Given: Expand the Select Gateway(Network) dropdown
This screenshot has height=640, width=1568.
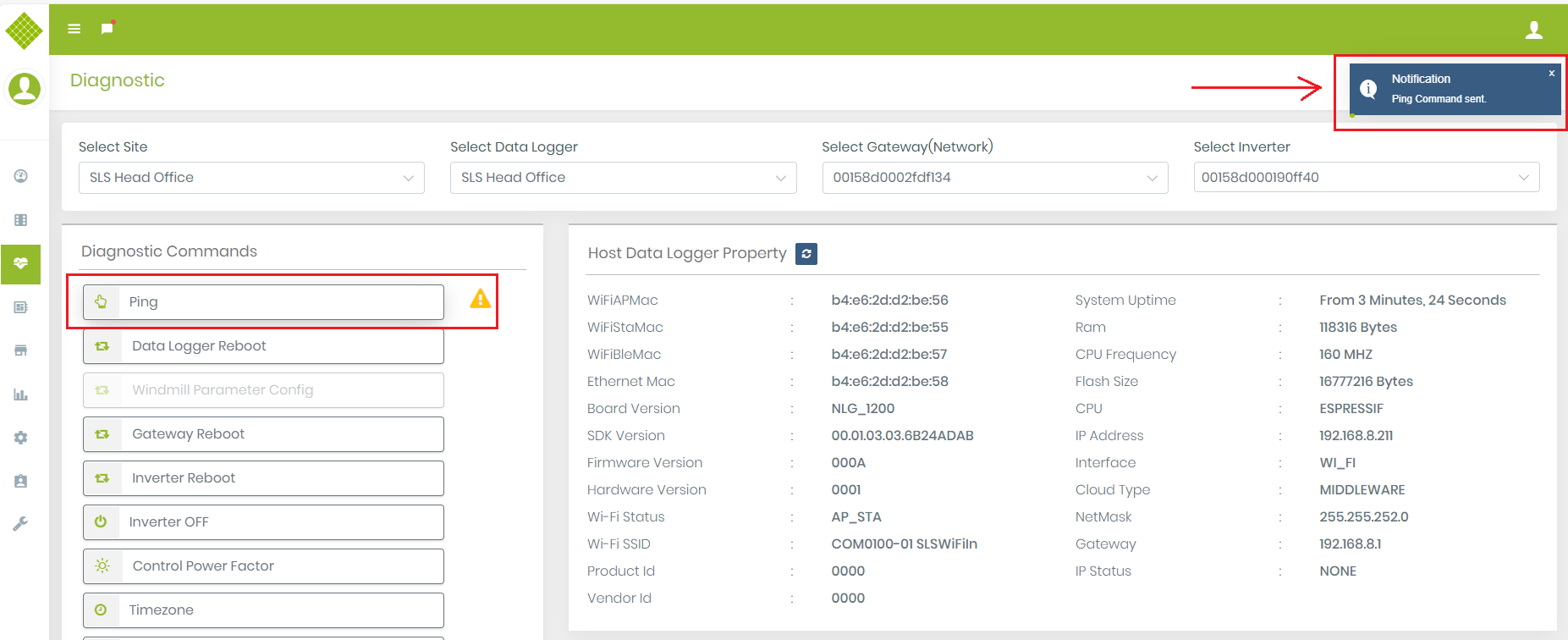Looking at the screenshot, I should (x=994, y=178).
